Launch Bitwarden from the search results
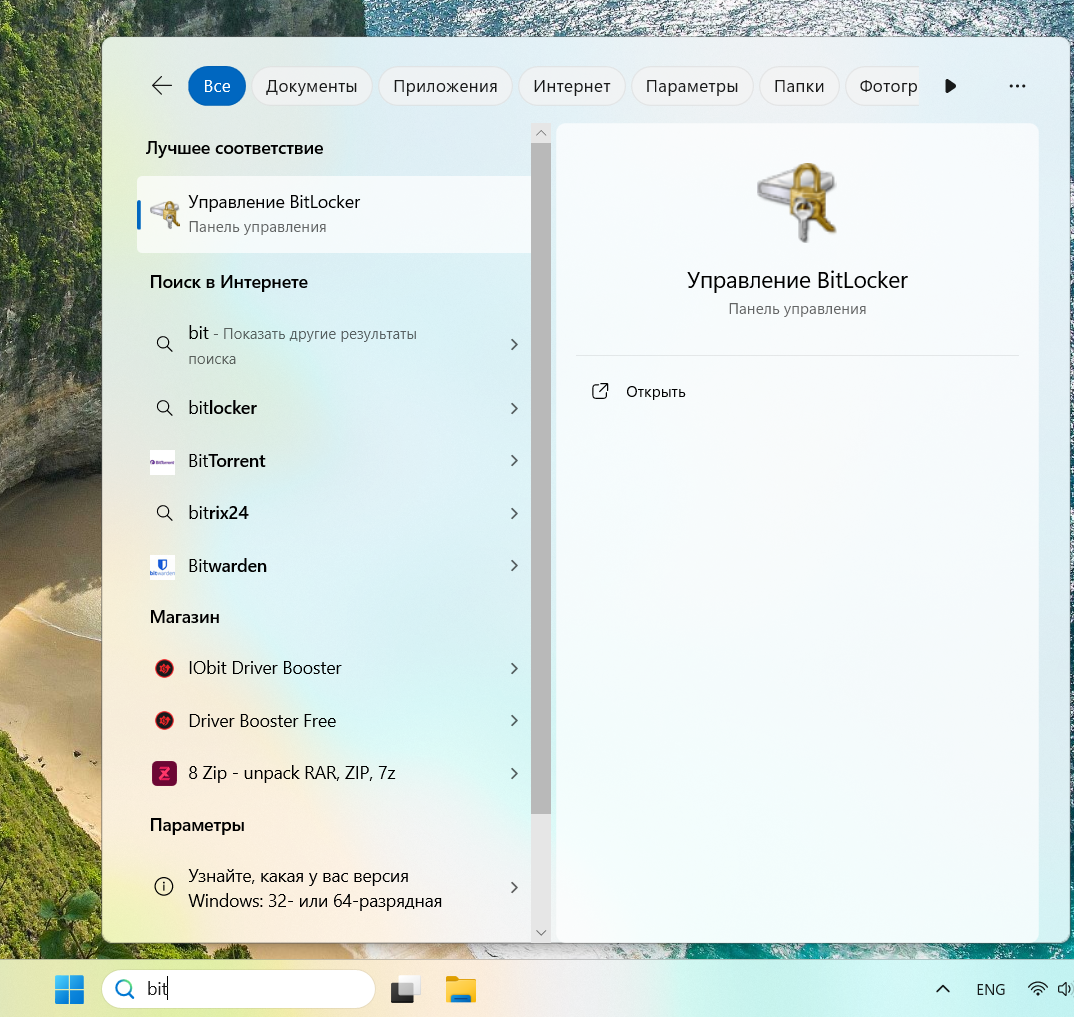Image resolution: width=1074 pixels, height=1017 pixels. (227, 566)
